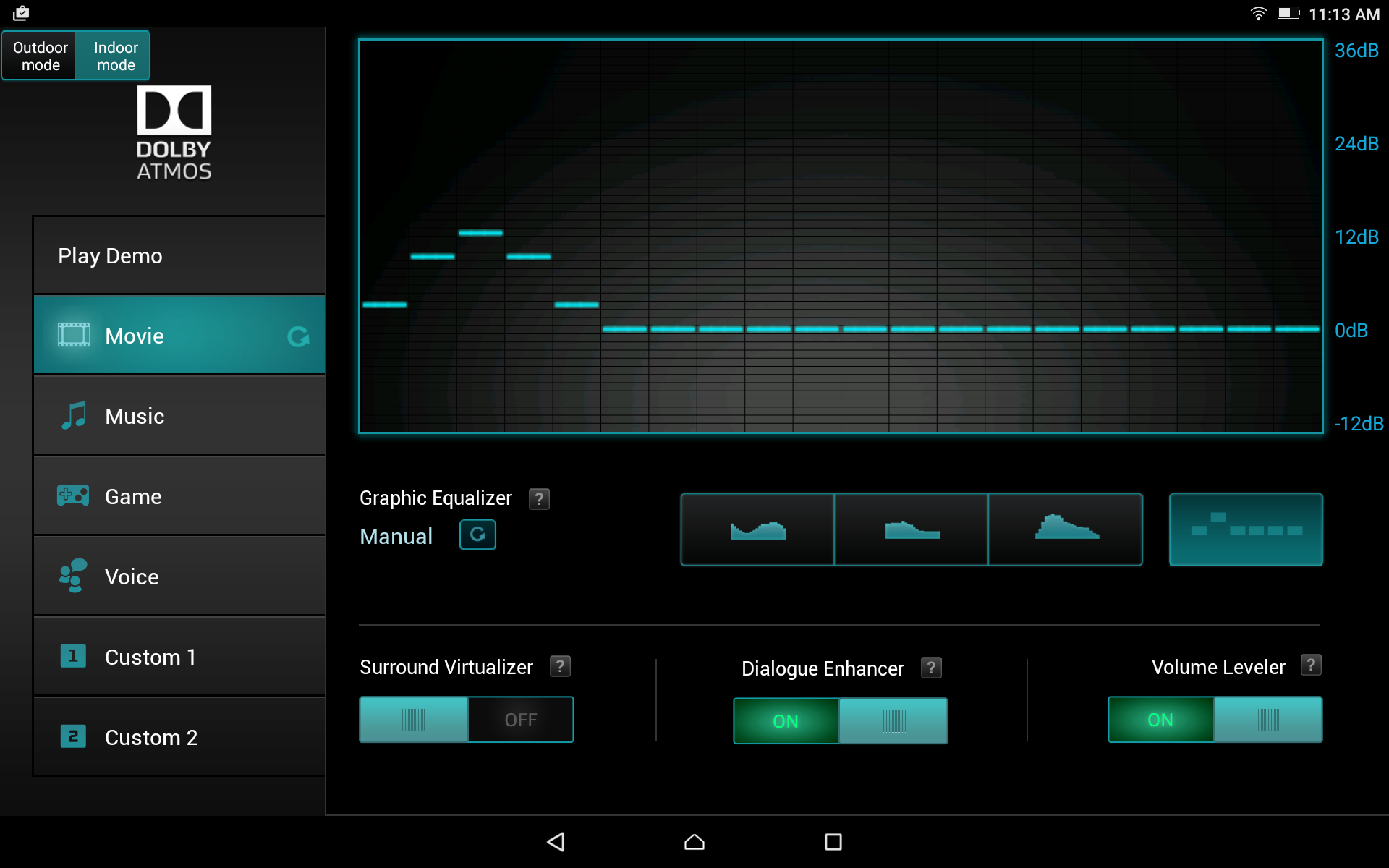Tap the Android home navigation button
The width and height of the screenshot is (1389, 868).
pos(694,841)
